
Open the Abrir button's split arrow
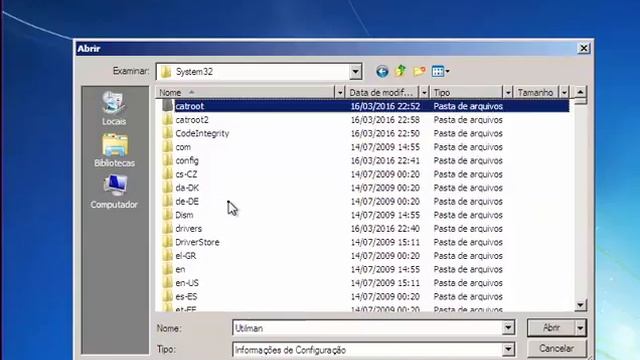(580, 328)
